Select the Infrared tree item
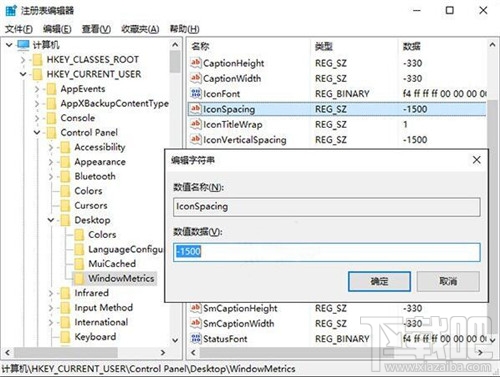This screenshot has height=377, width=500. (91, 293)
